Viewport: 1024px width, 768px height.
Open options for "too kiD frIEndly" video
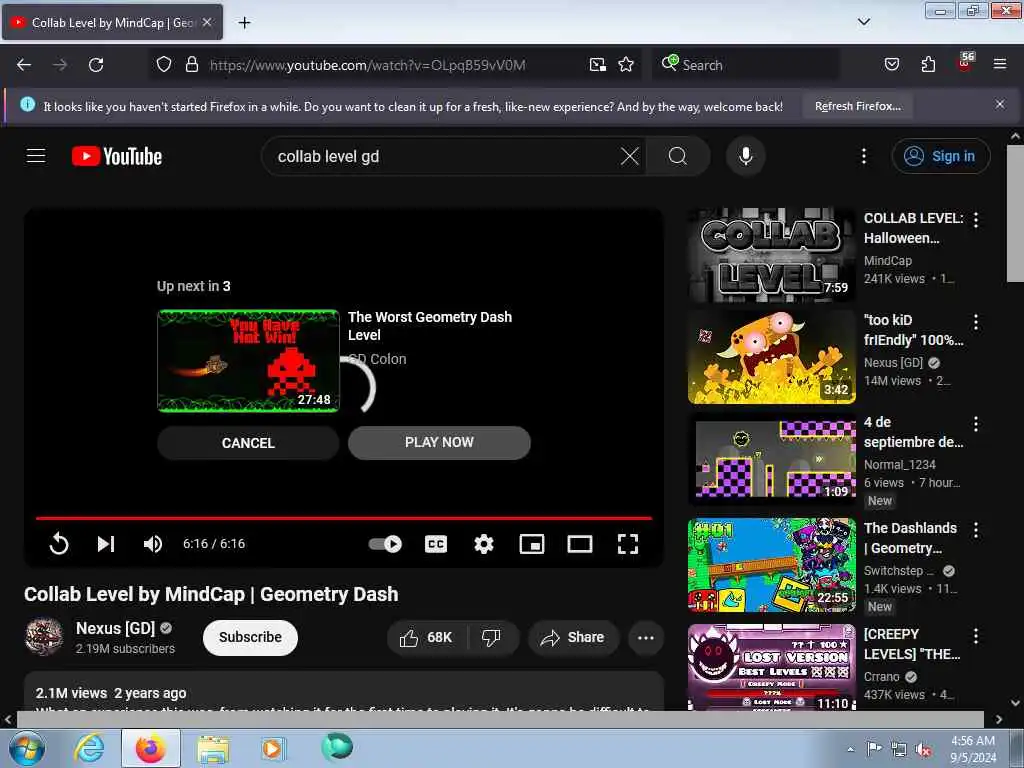tap(976, 322)
